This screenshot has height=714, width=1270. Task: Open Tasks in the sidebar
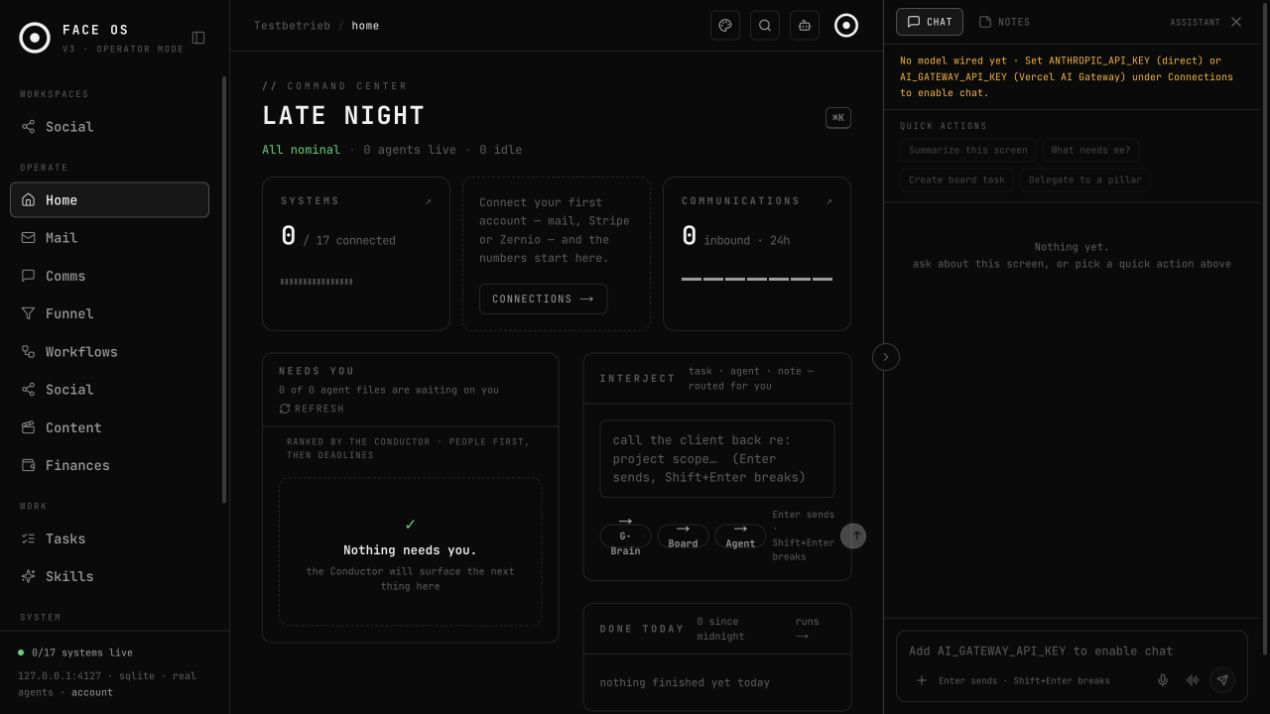coord(110,539)
